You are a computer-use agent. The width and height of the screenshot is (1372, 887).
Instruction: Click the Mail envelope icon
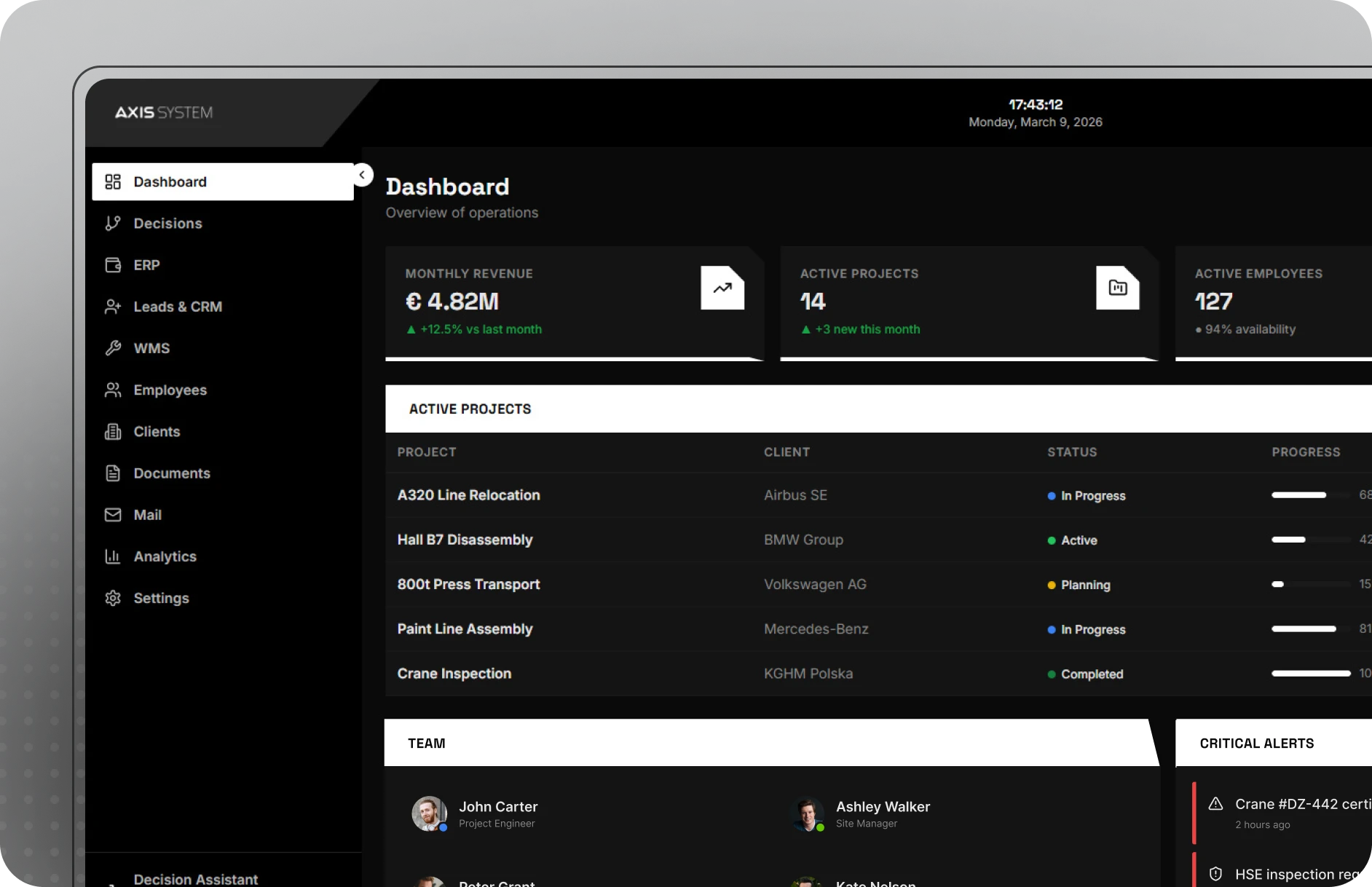112,515
